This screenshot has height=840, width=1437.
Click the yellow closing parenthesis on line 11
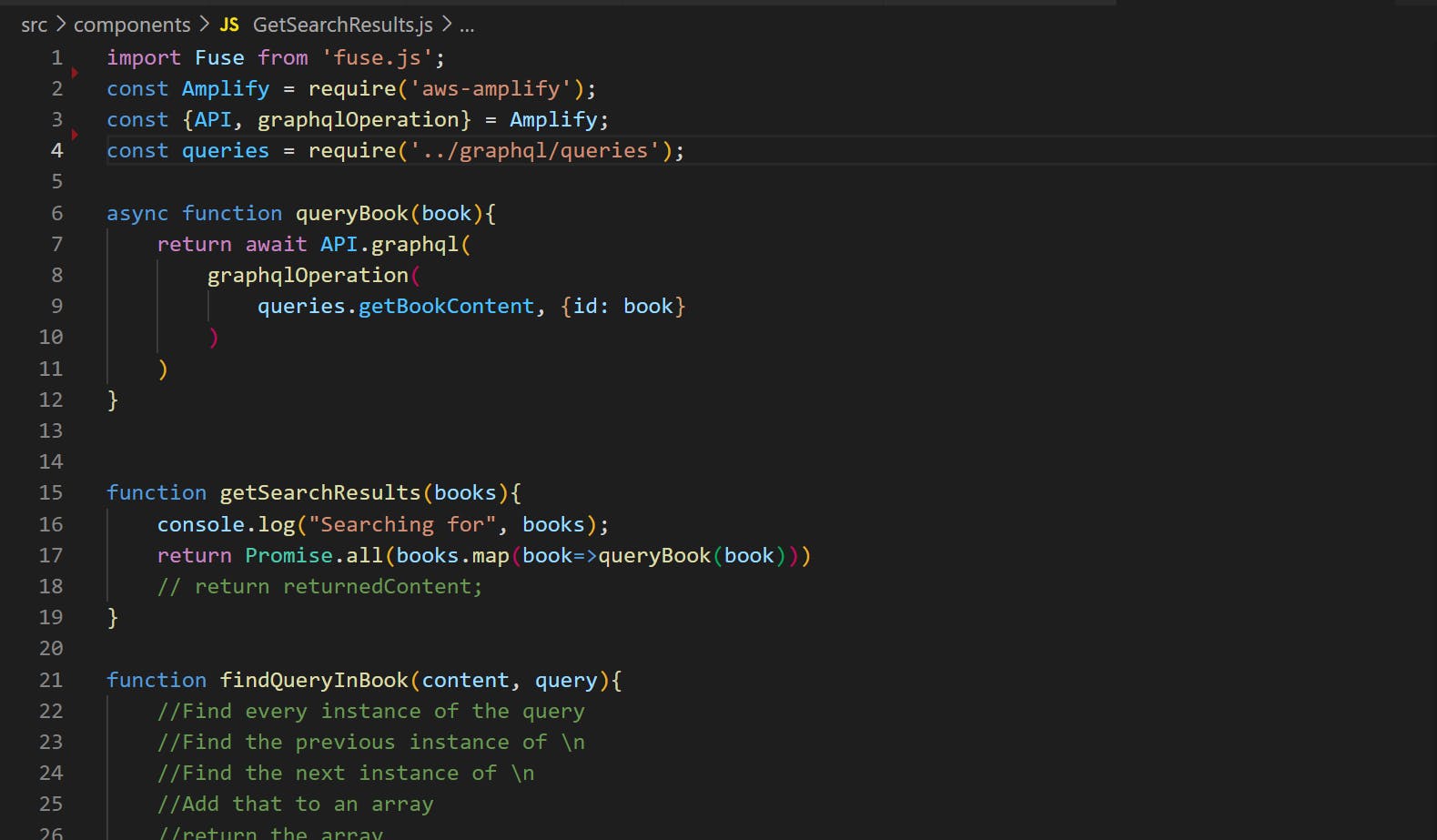pos(163,369)
